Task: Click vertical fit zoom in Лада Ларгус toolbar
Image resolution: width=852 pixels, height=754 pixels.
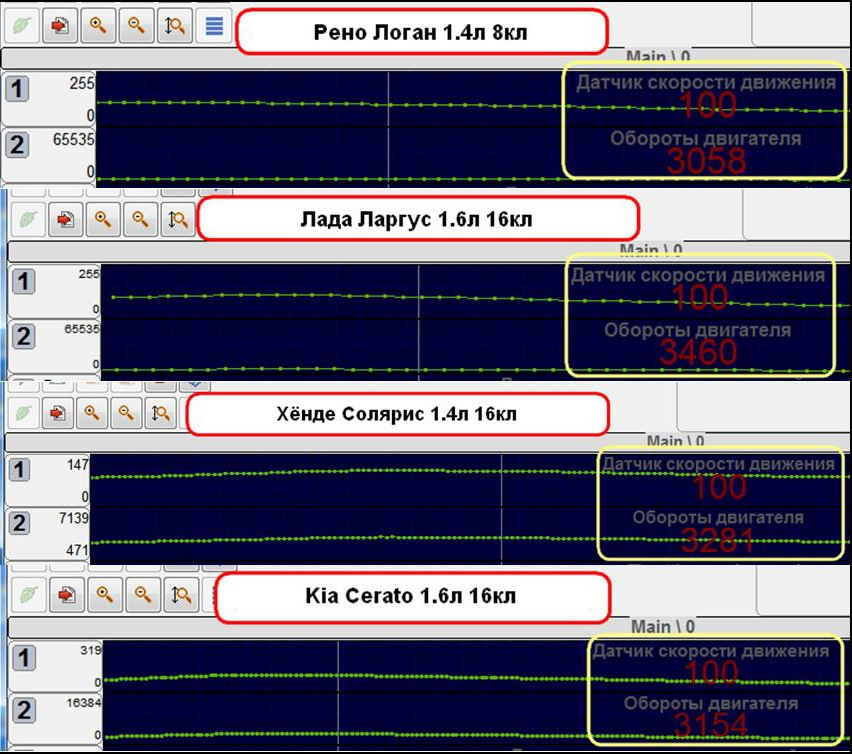Action: pos(177,219)
